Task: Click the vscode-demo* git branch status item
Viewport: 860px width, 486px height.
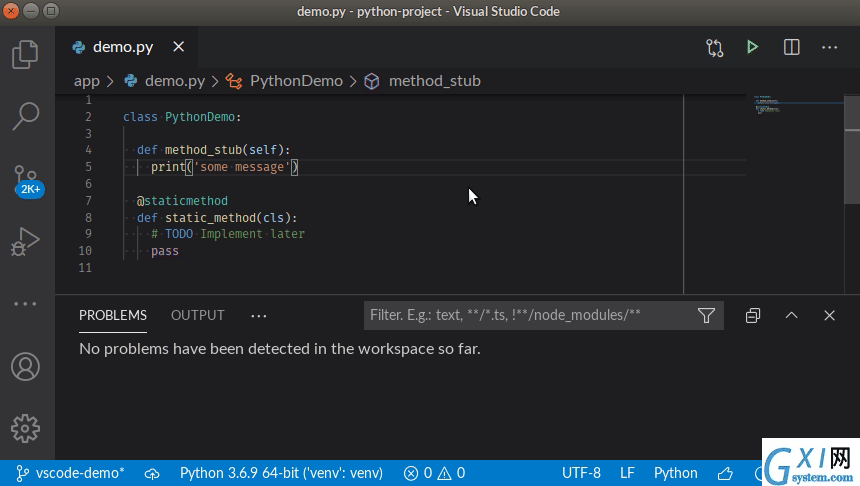Action: (x=70, y=473)
